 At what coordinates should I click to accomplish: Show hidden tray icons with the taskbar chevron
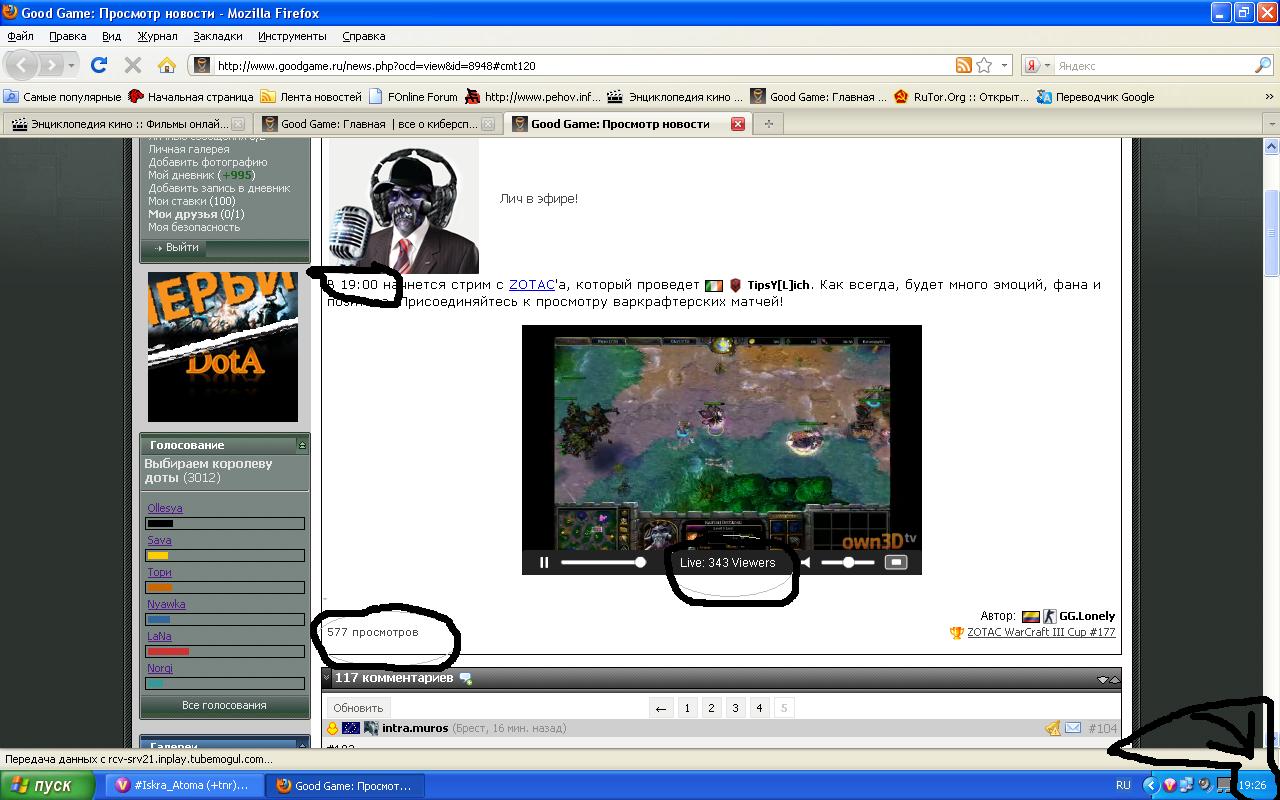1150,785
